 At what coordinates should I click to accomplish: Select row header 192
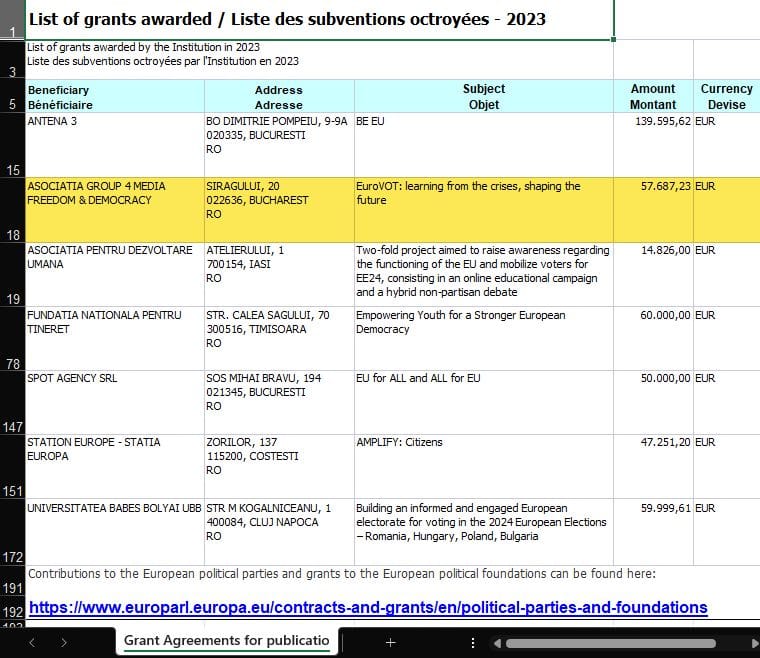click(x=13, y=608)
